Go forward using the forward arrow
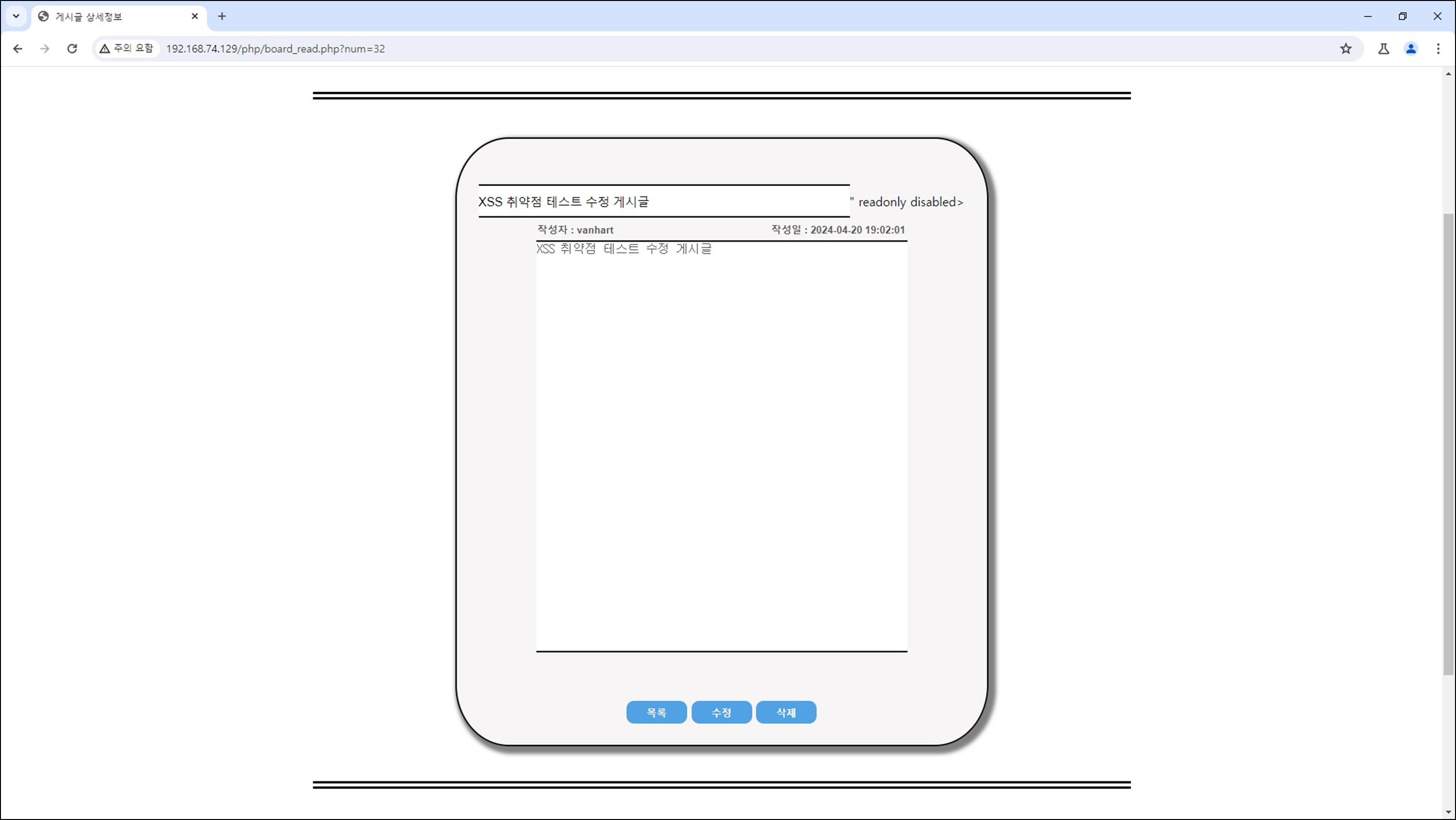Viewport: 1456px width, 820px height. [x=45, y=48]
